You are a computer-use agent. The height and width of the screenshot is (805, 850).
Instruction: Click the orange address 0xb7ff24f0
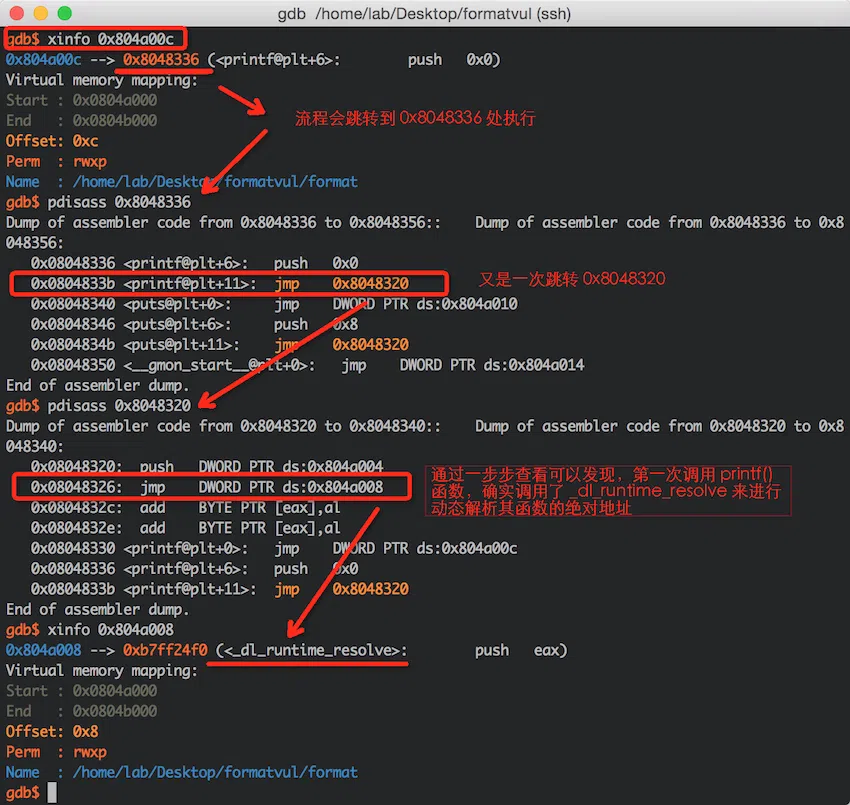[165, 650]
